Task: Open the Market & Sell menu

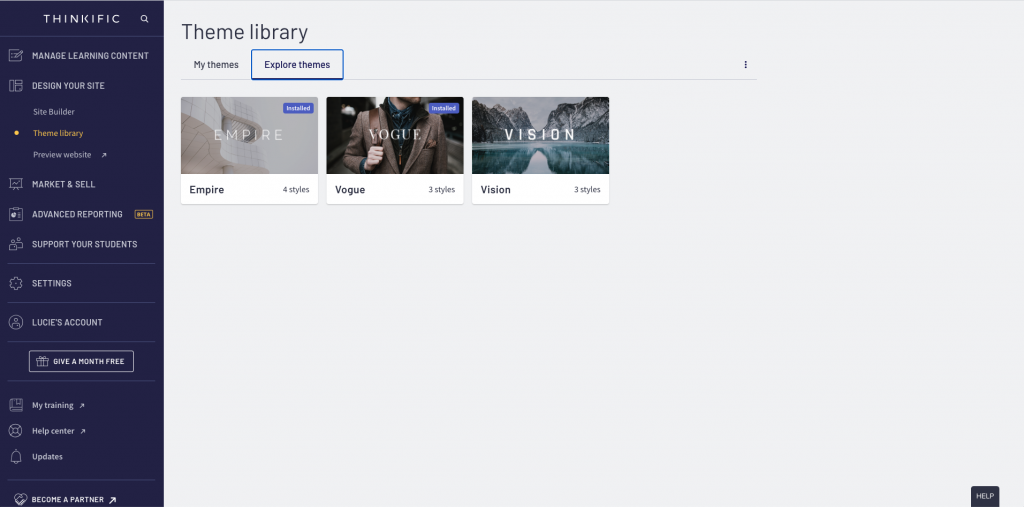Action: click(63, 184)
